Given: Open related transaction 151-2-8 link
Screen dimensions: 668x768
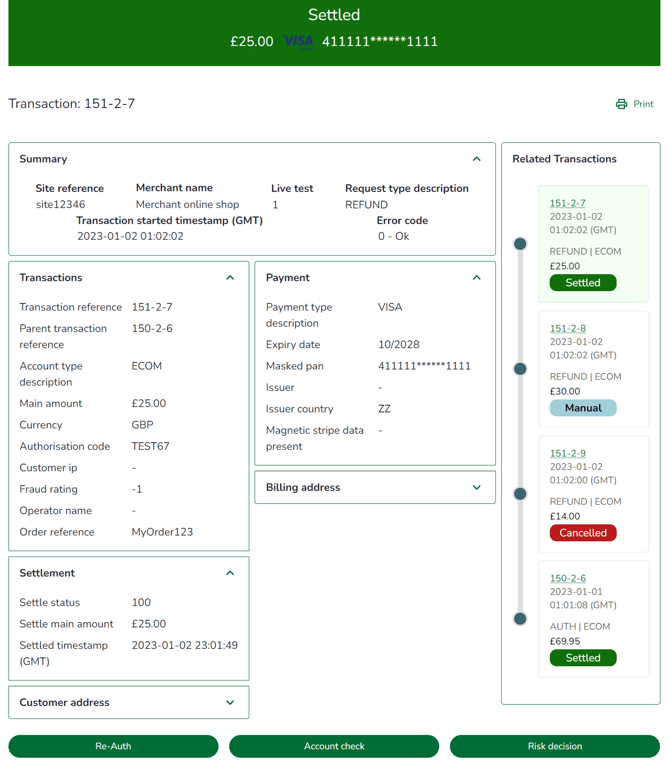Looking at the screenshot, I should click(x=568, y=329).
